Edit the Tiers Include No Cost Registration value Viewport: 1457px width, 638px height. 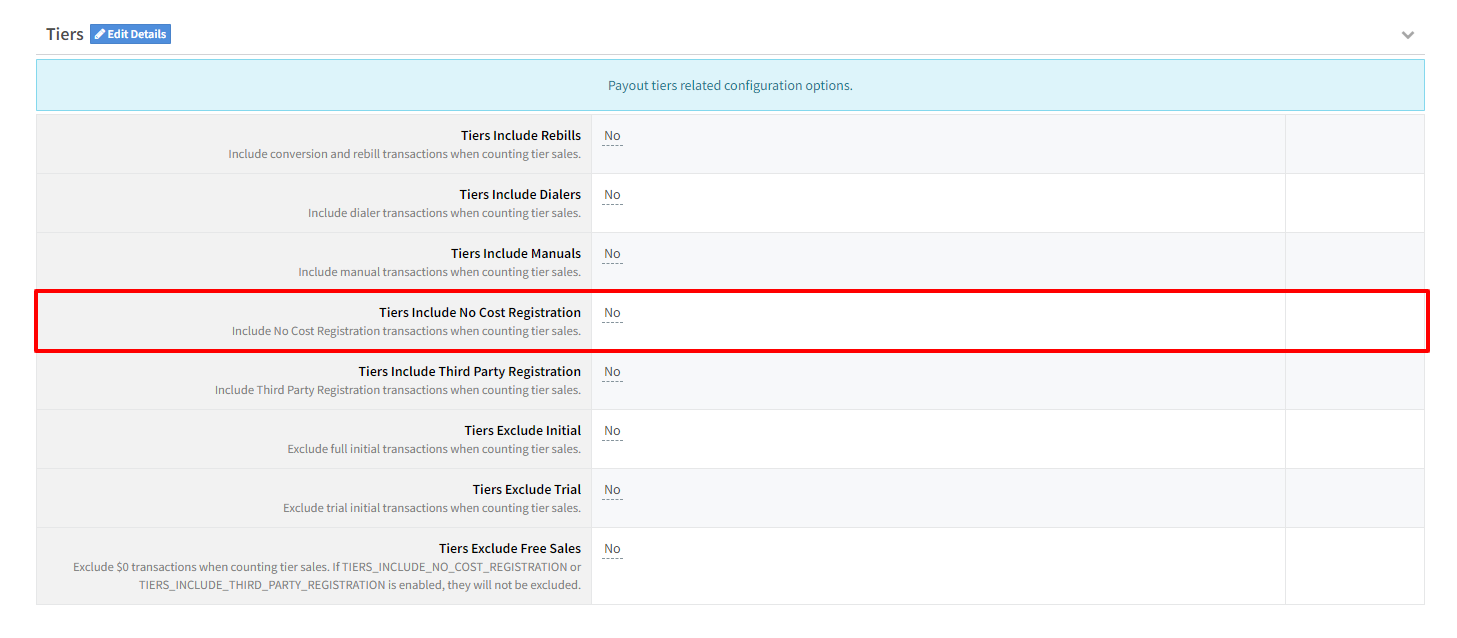[612, 313]
